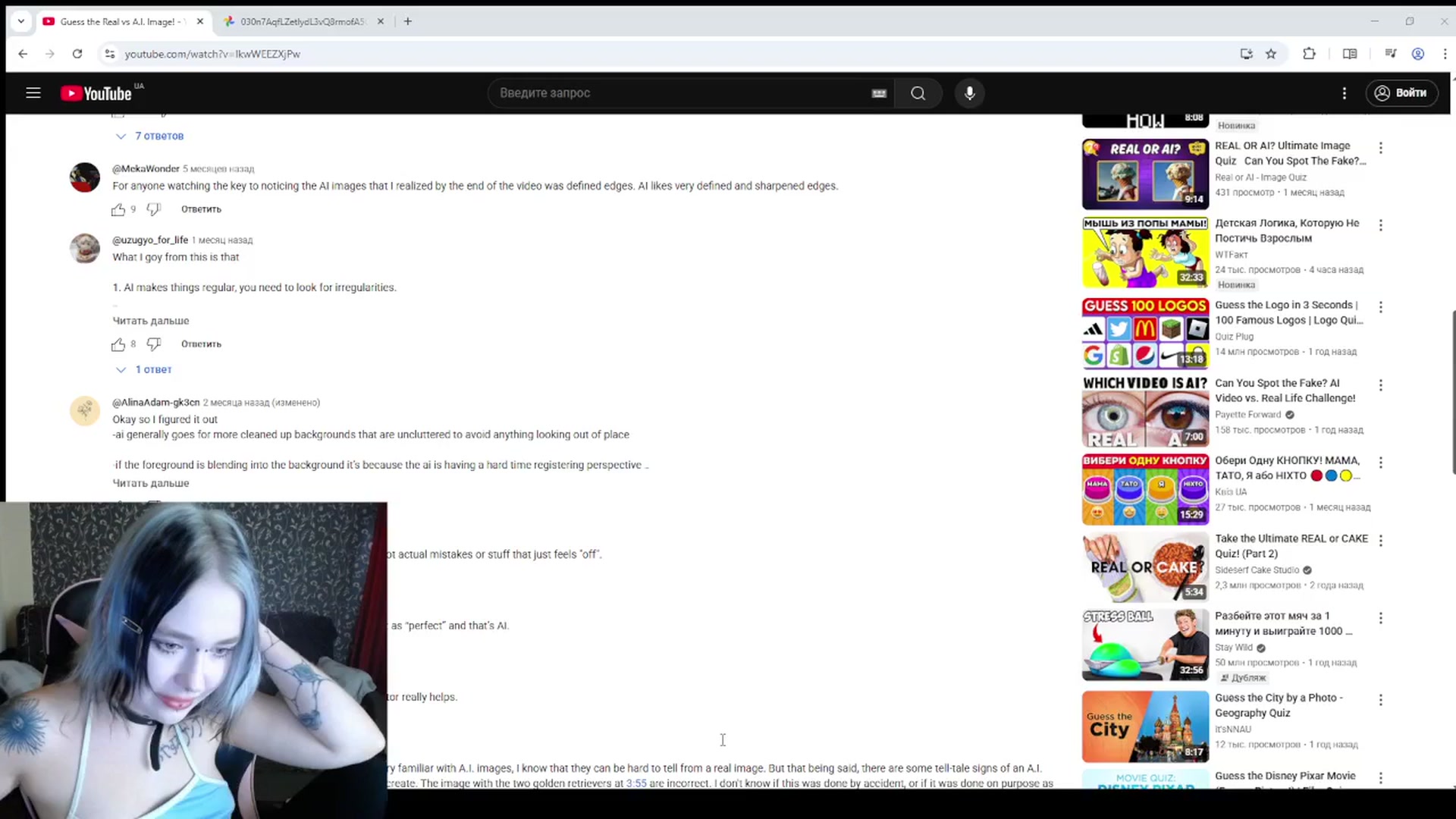Open options for REAL or CAKE Quiz video

(x=1381, y=541)
